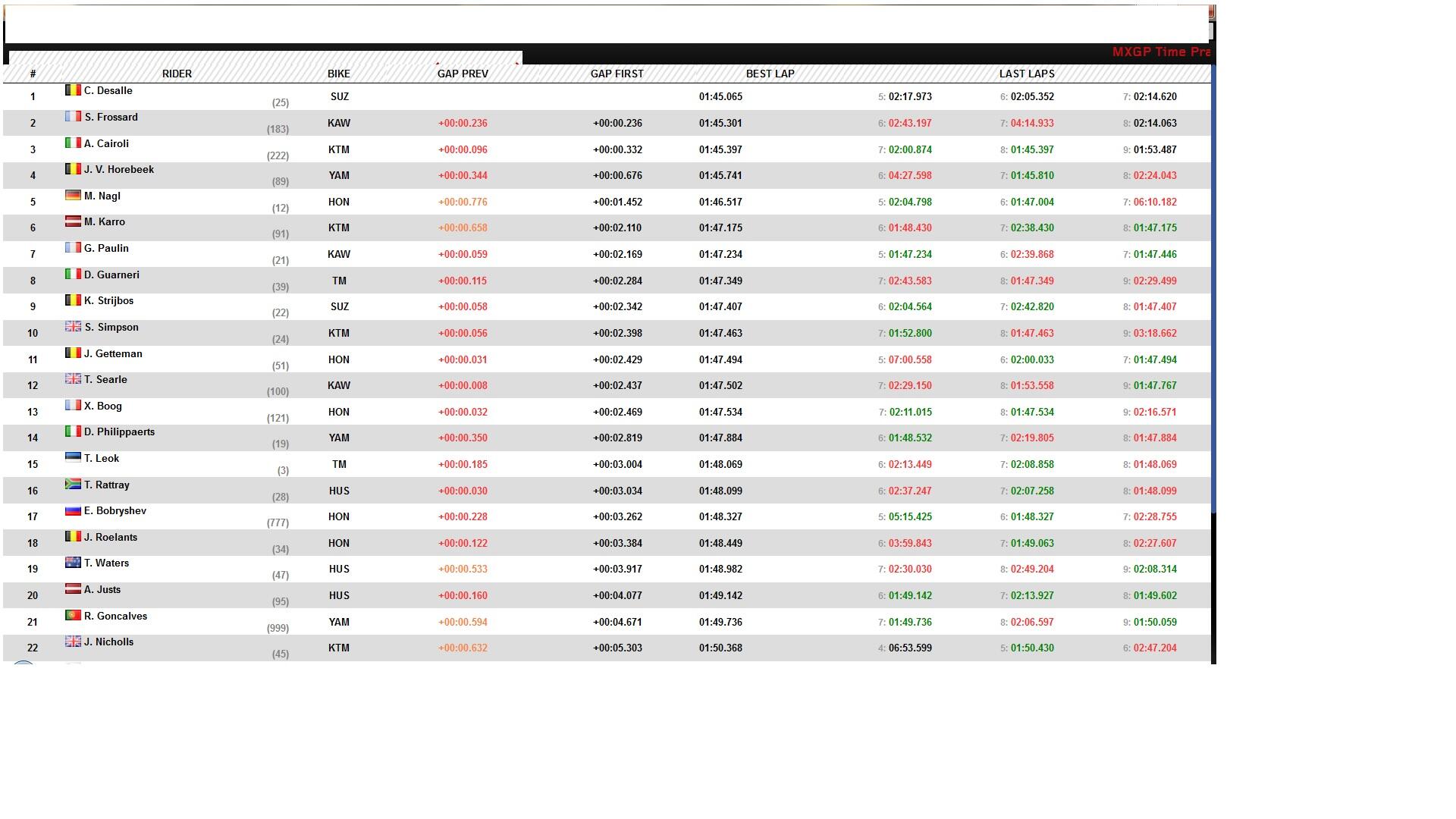
Task: Sort by the RIDER column header
Action: tap(177, 74)
